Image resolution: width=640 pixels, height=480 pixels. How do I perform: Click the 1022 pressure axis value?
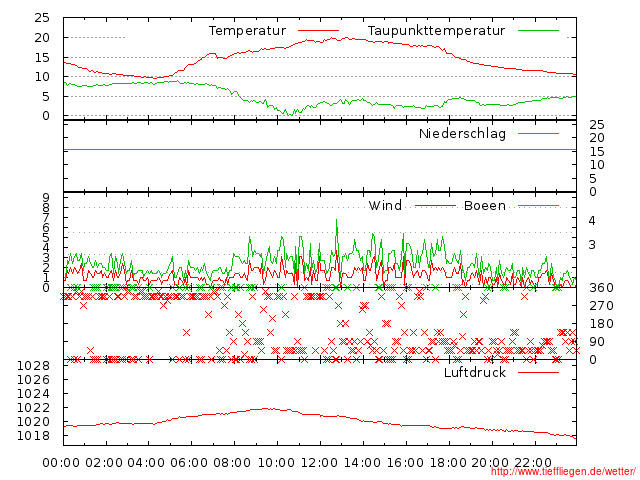coord(33,408)
